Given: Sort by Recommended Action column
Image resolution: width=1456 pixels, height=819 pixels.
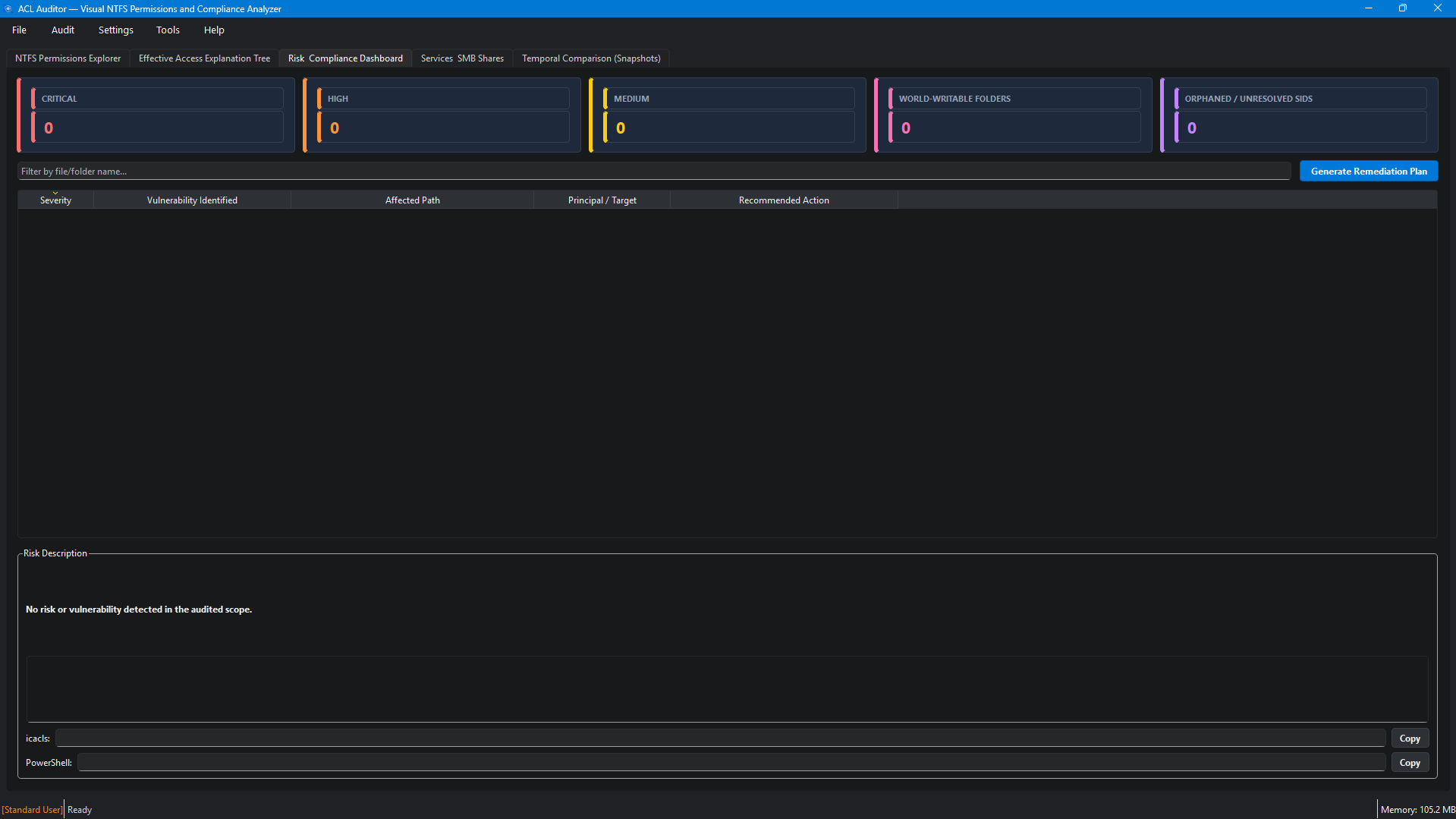Looking at the screenshot, I should (x=784, y=200).
